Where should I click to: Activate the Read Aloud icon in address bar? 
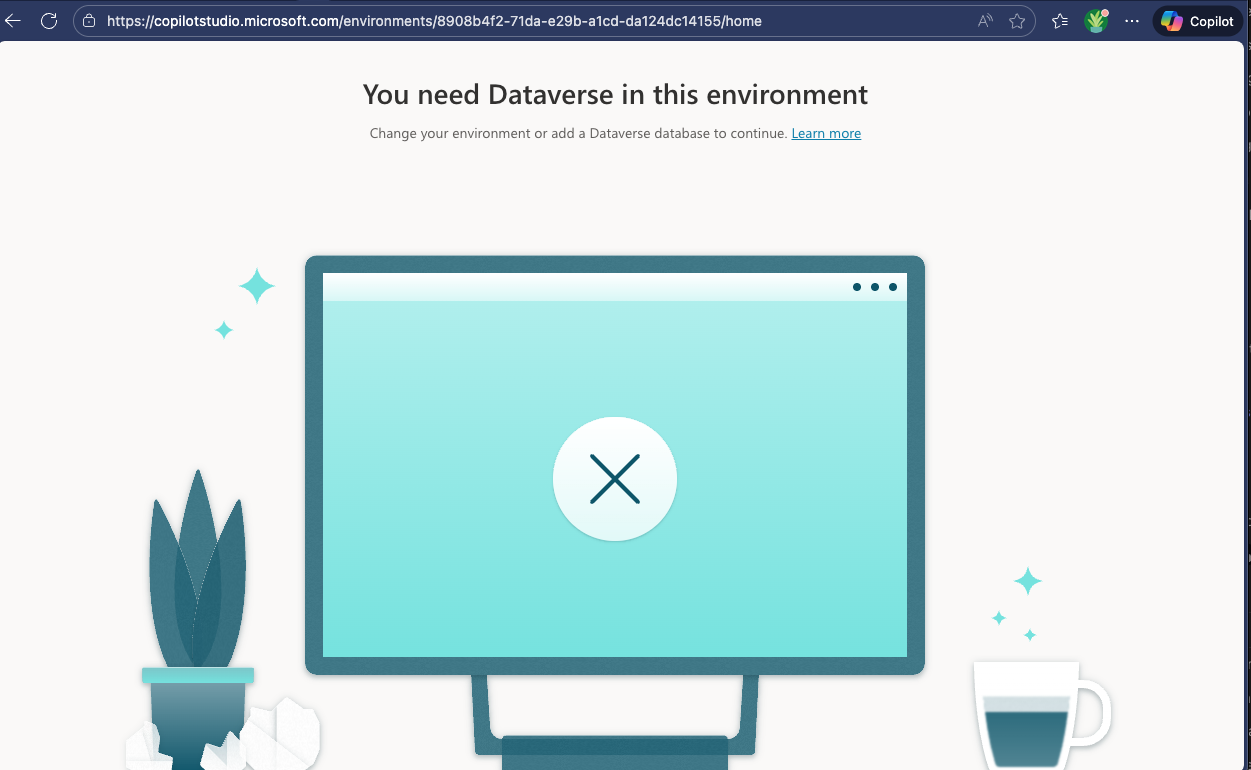coord(985,21)
